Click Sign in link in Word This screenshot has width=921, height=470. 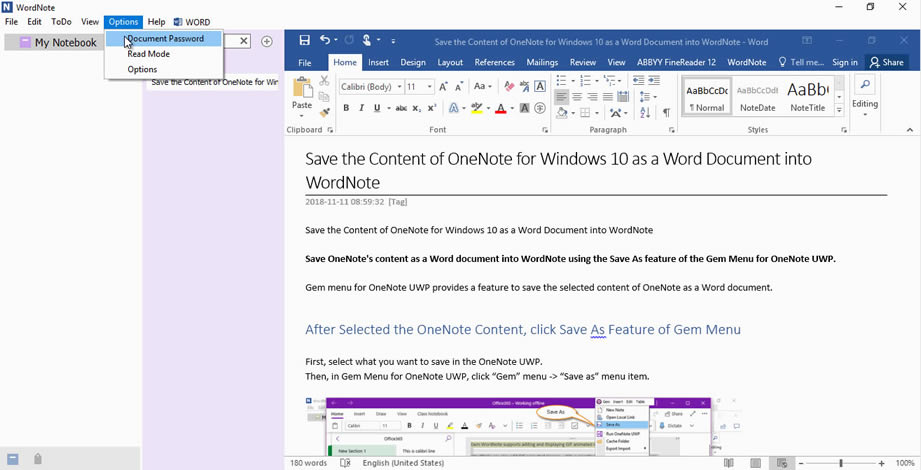click(844, 62)
